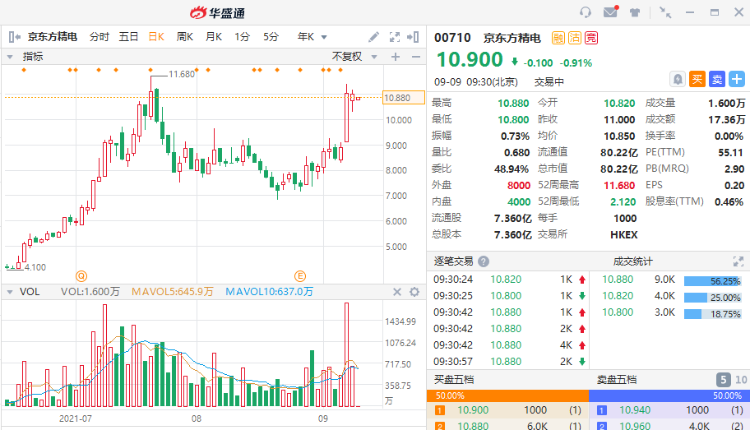
Task: Open VOL indicator settings gear
Action: [414, 292]
